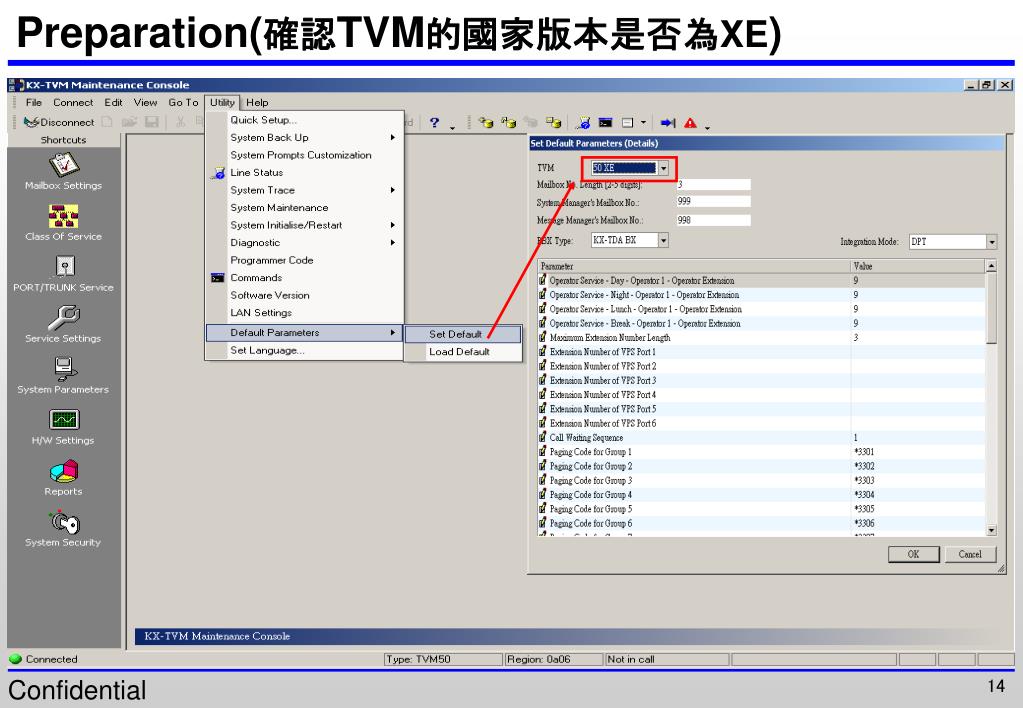
Task: Open Reports pie chart shortcut
Action: [x=63, y=478]
